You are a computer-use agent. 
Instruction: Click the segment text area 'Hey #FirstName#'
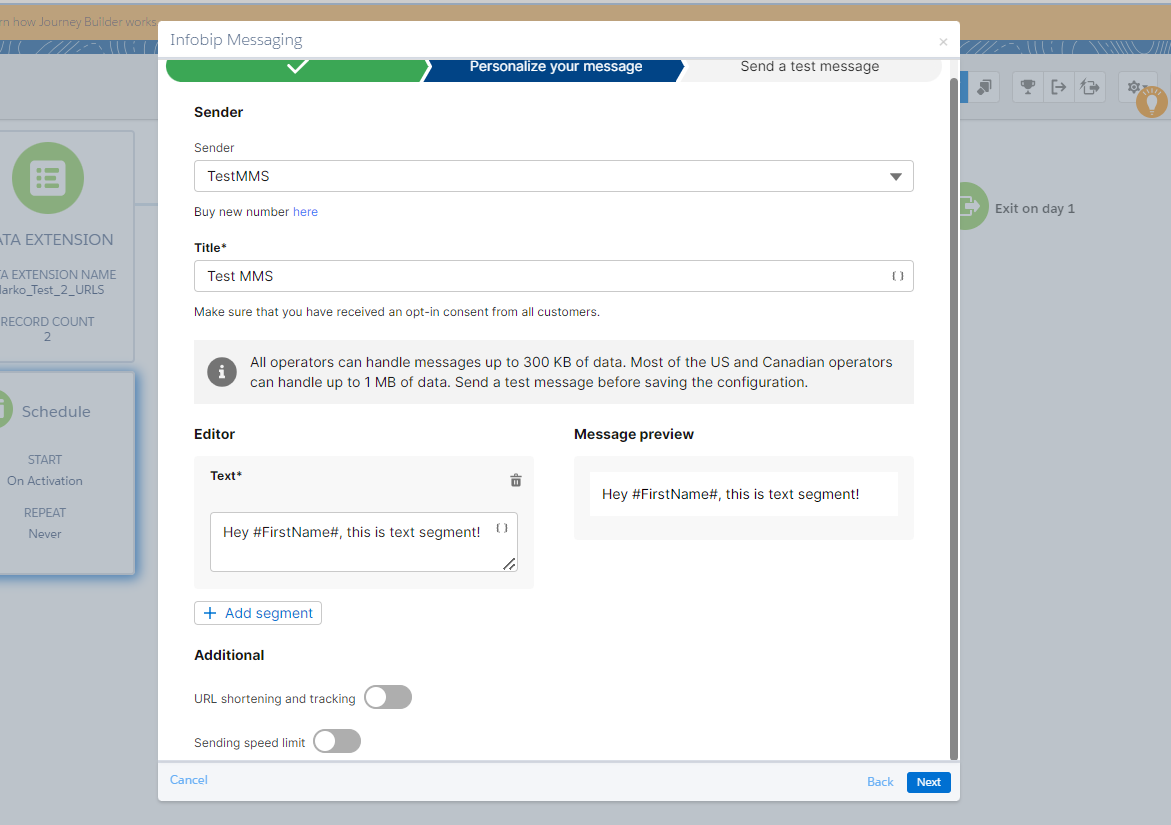[x=364, y=542]
